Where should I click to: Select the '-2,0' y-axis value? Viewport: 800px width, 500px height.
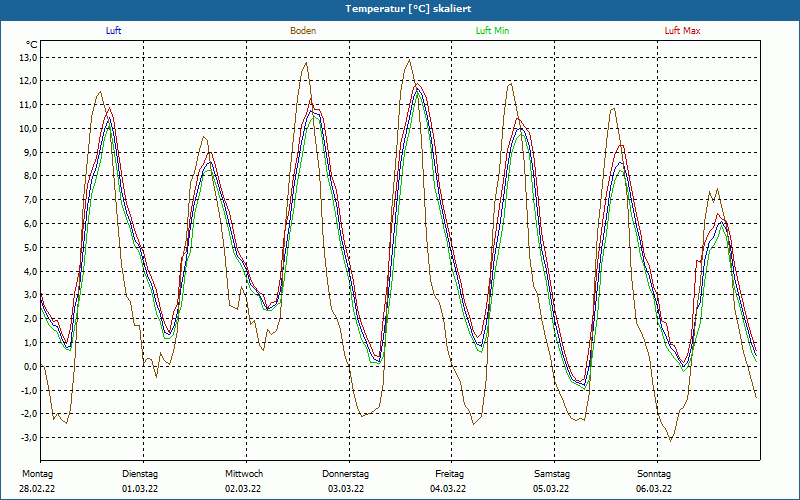tap(29, 413)
